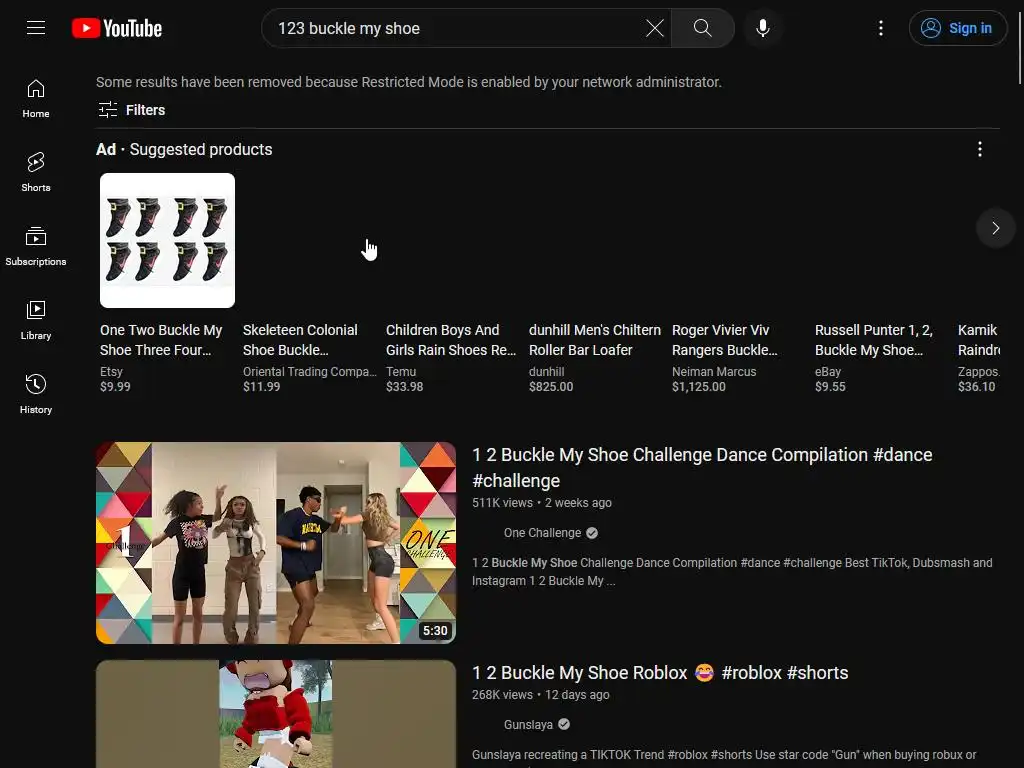Click the Temu seller name
The height and width of the screenshot is (768, 1024).
click(401, 372)
